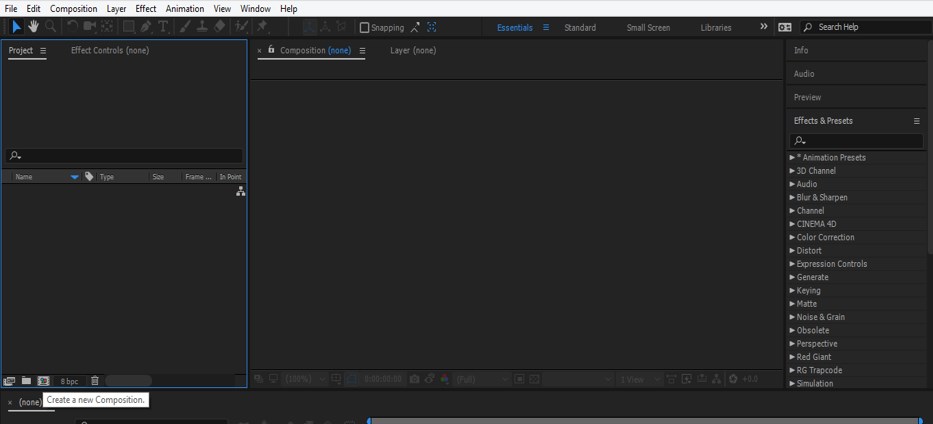Expand the Blur & Sharpen category

(x=792, y=197)
